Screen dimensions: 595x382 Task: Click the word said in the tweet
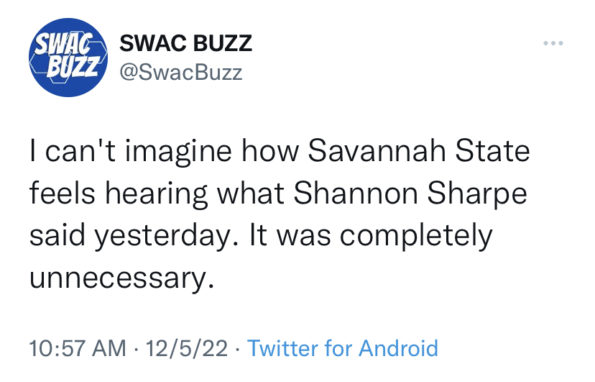click(57, 235)
